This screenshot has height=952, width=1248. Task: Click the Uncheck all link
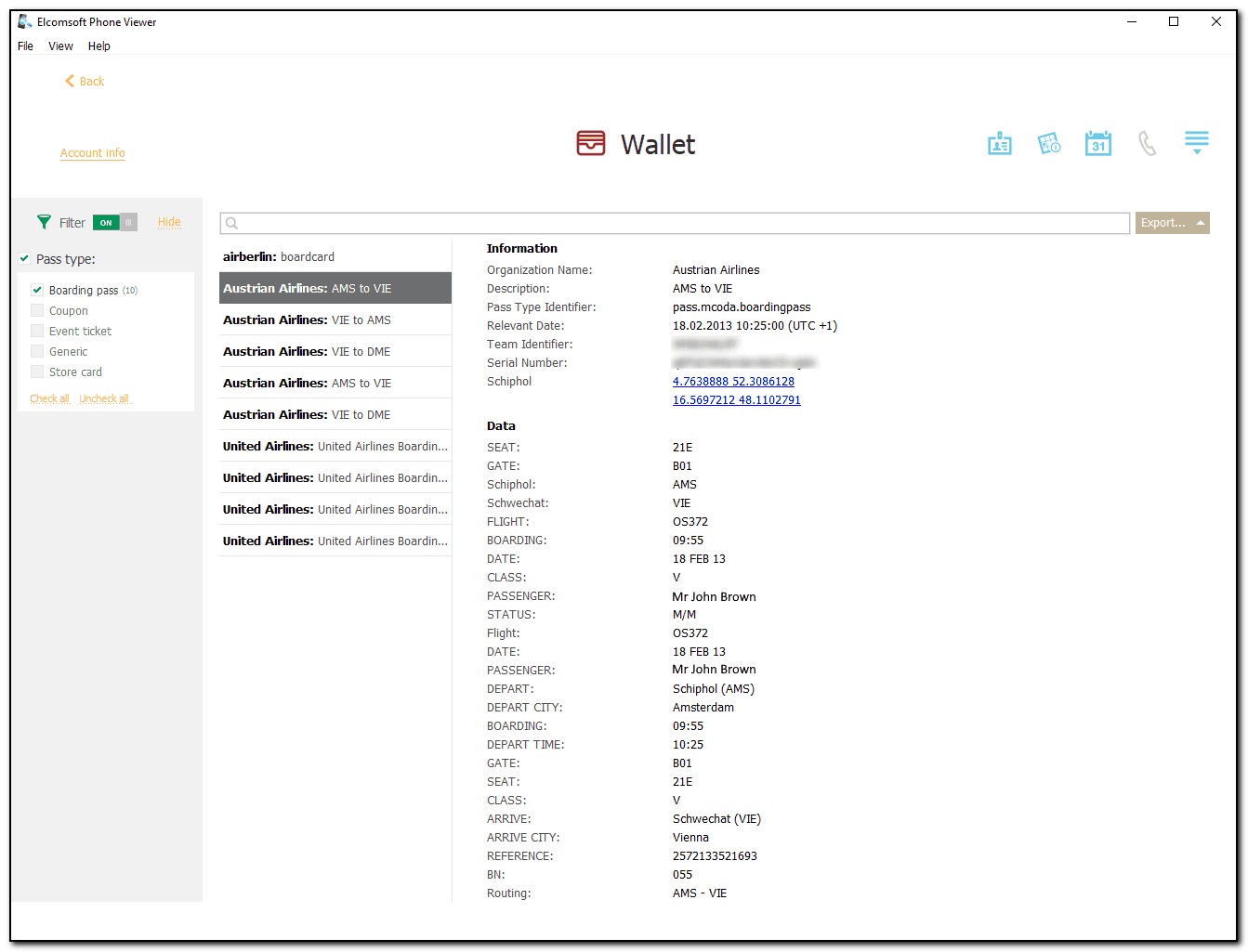point(104,398)
